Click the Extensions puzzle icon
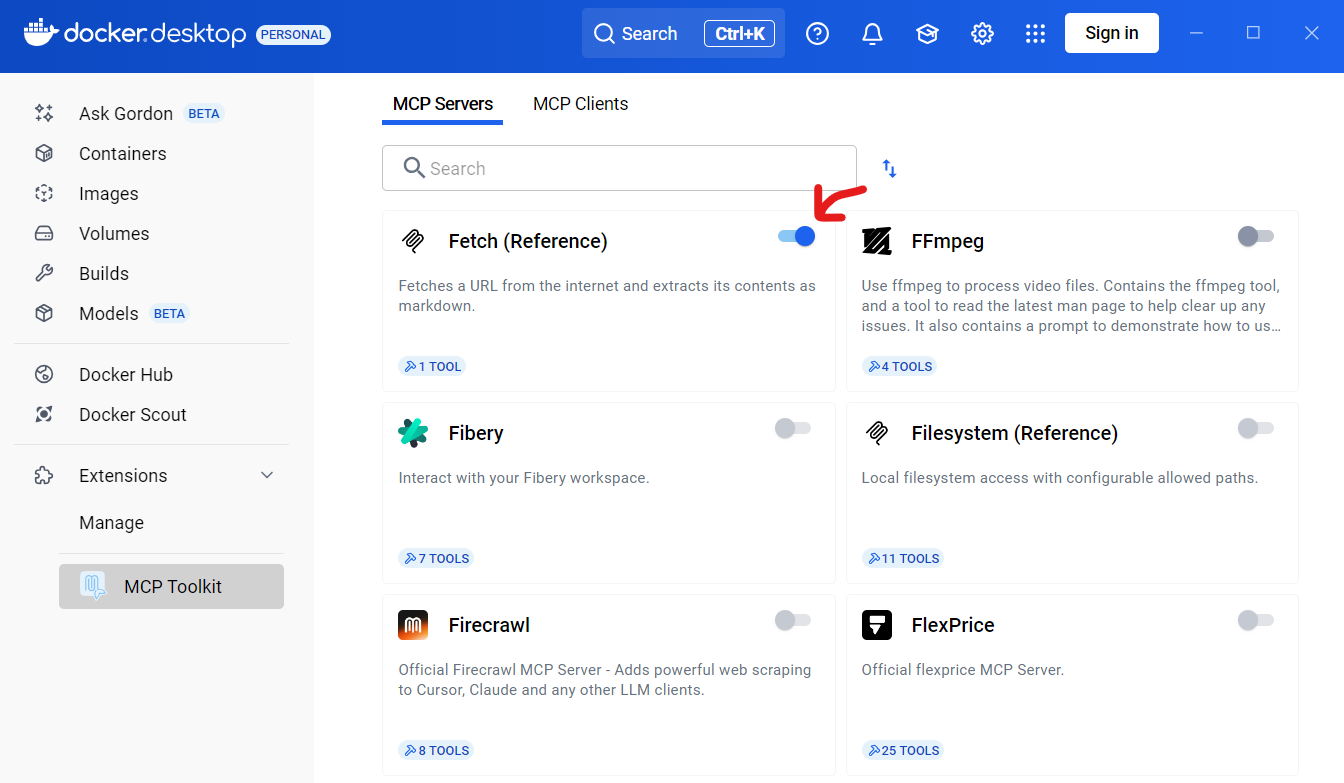This screenshot has width=1344, height=783. click(x=44, y=475)
